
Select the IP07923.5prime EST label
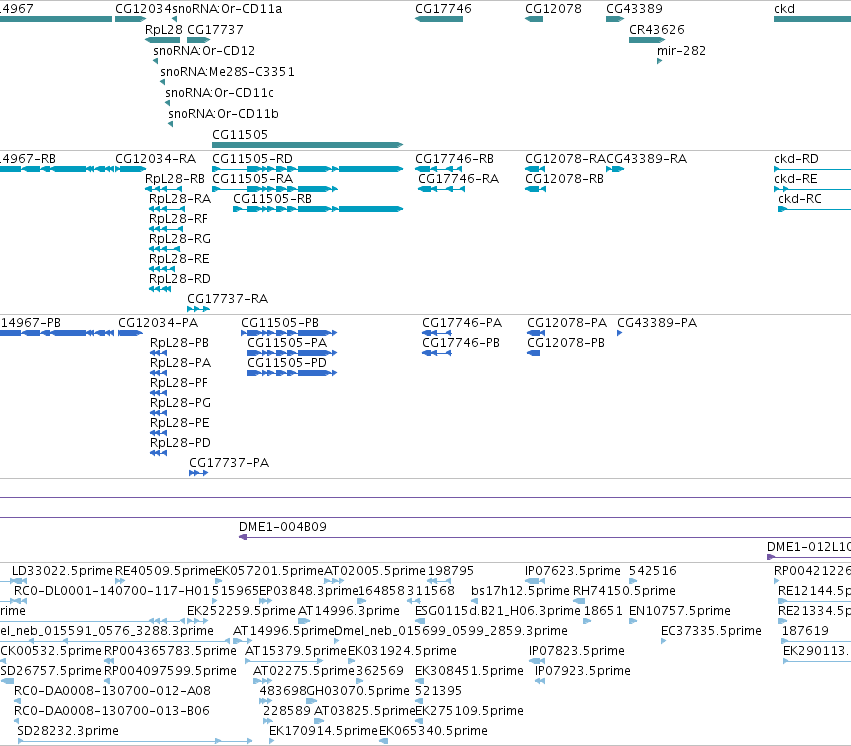pos(583,671)
